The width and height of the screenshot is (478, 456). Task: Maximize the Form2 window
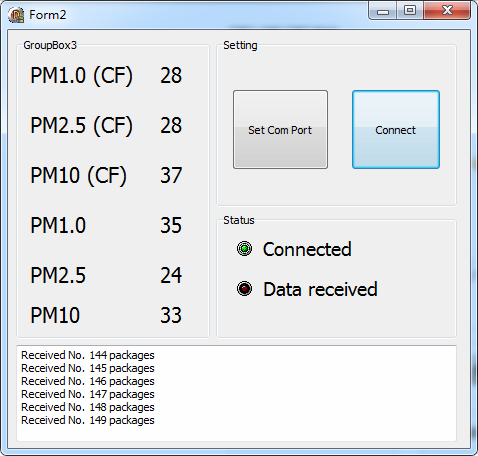point(410,11)
